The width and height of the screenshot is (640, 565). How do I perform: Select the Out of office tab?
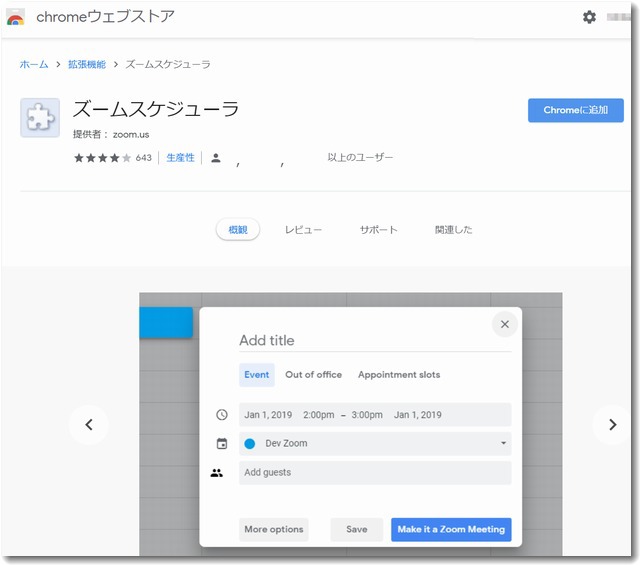point(313,375)
